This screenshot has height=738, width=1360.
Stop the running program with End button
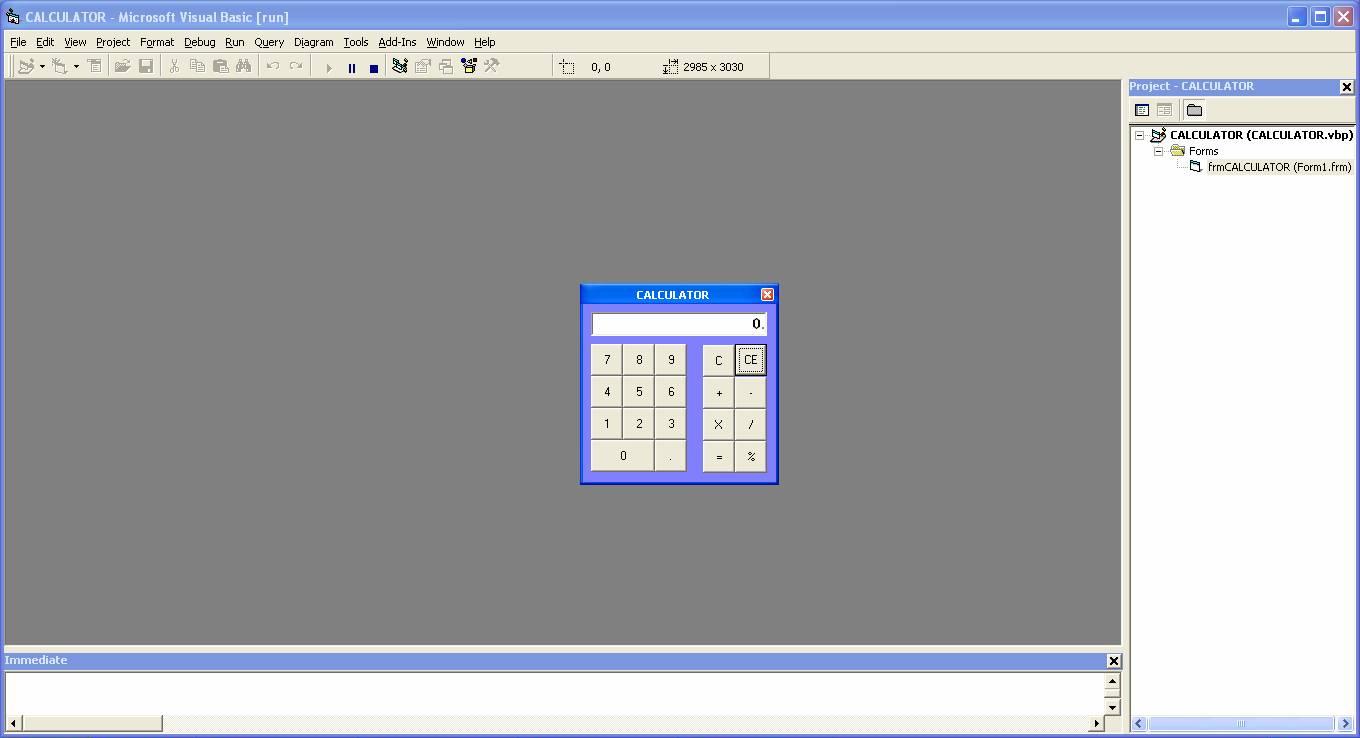tap(373, 66)
